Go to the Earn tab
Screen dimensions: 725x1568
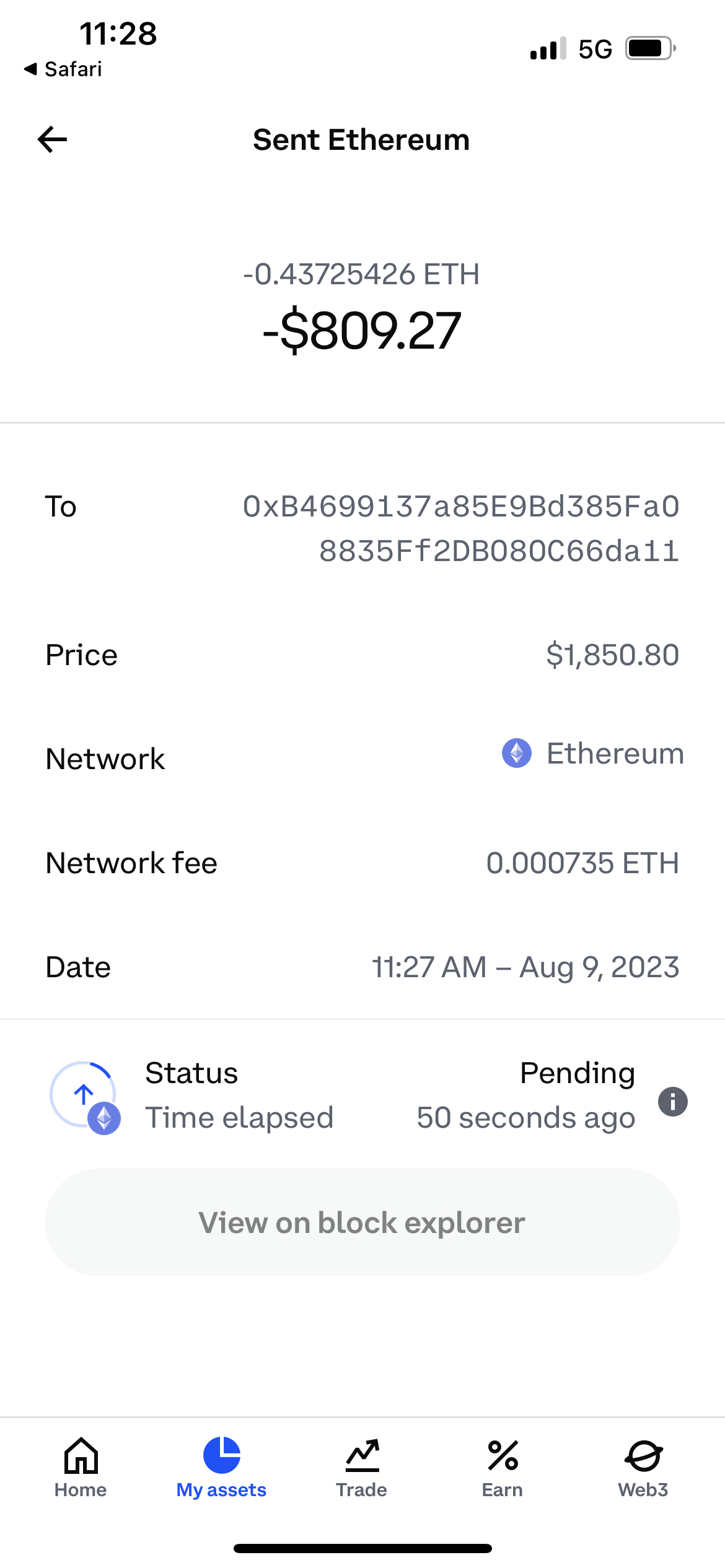(503, 1468)
